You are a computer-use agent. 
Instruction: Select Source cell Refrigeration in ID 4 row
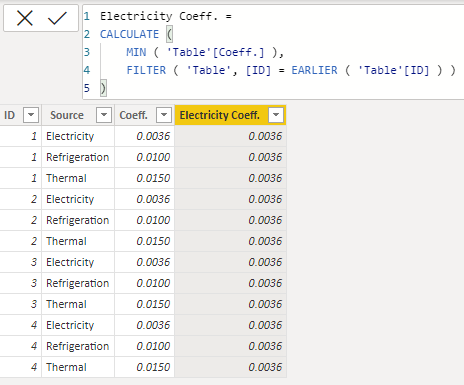(x=78, y=346)
